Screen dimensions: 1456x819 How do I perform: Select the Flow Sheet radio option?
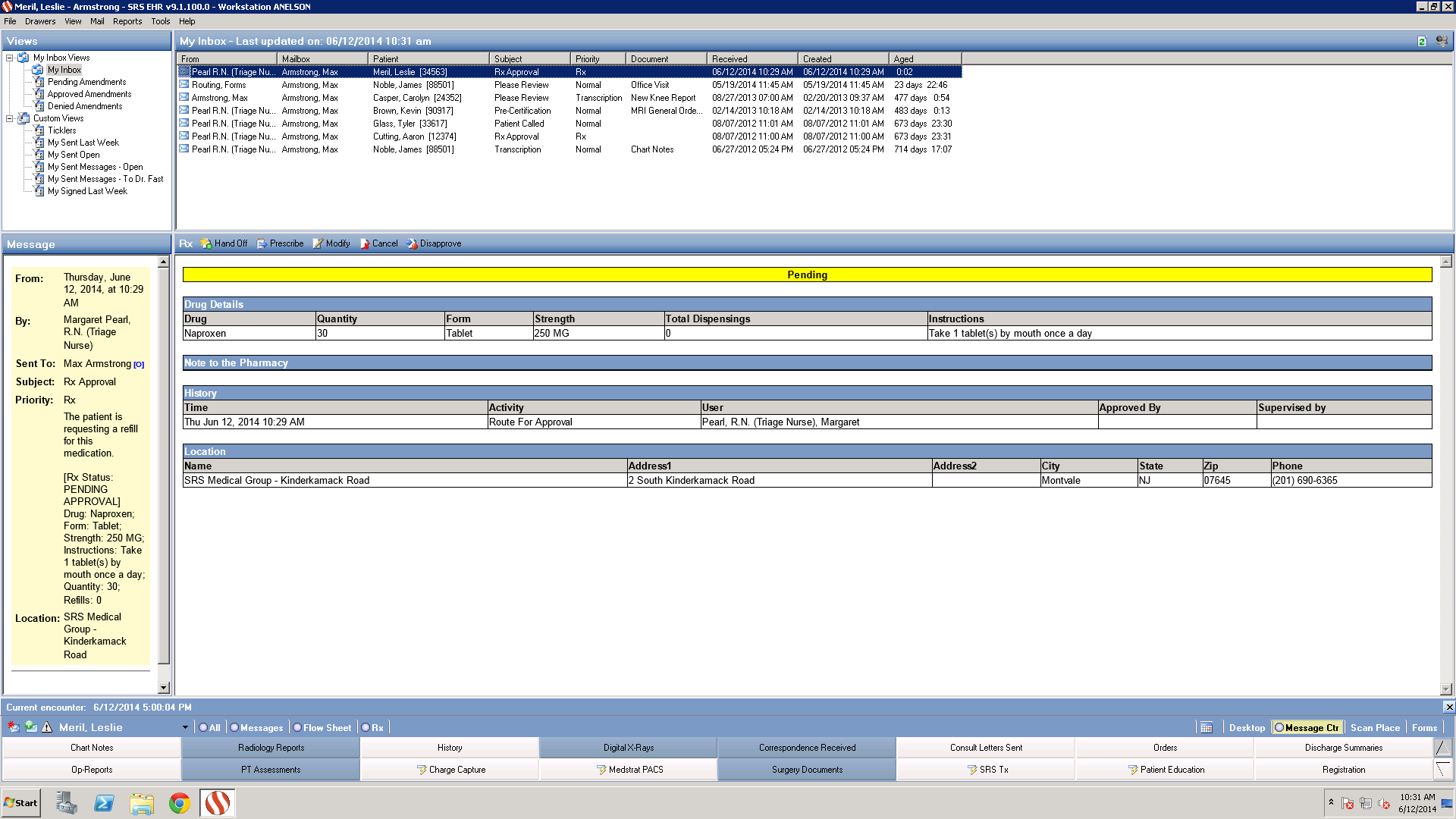click(x=297, y=727)
